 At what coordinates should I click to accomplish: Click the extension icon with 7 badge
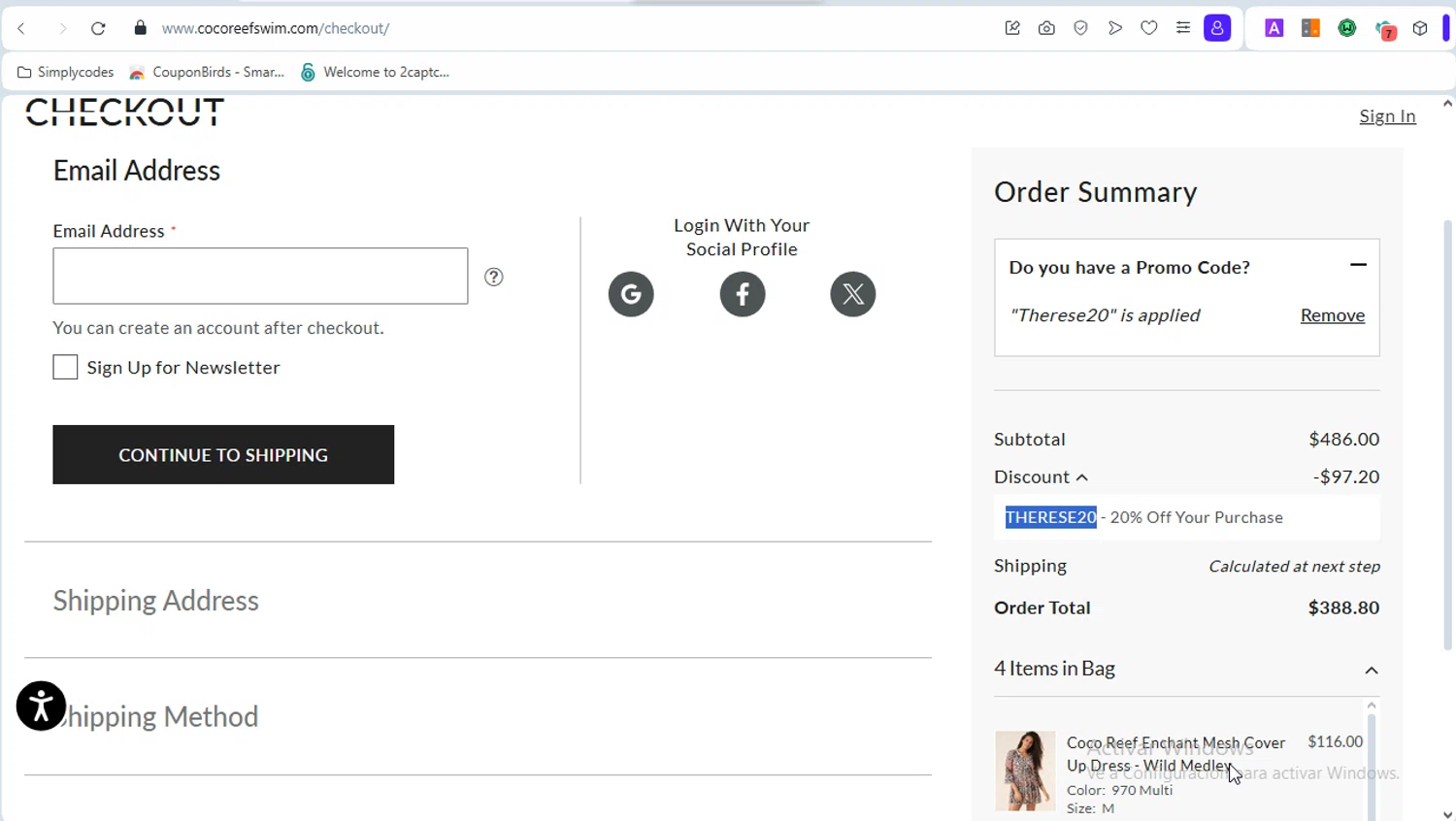(1385, 30)
